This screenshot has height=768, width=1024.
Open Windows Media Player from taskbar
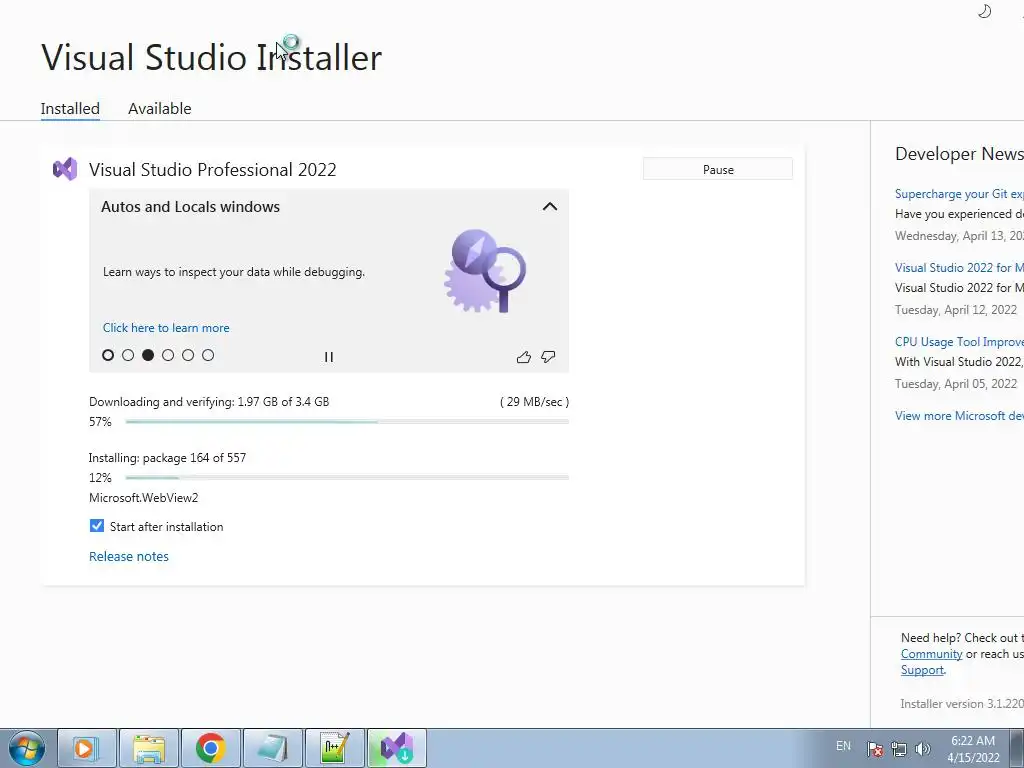87,748
